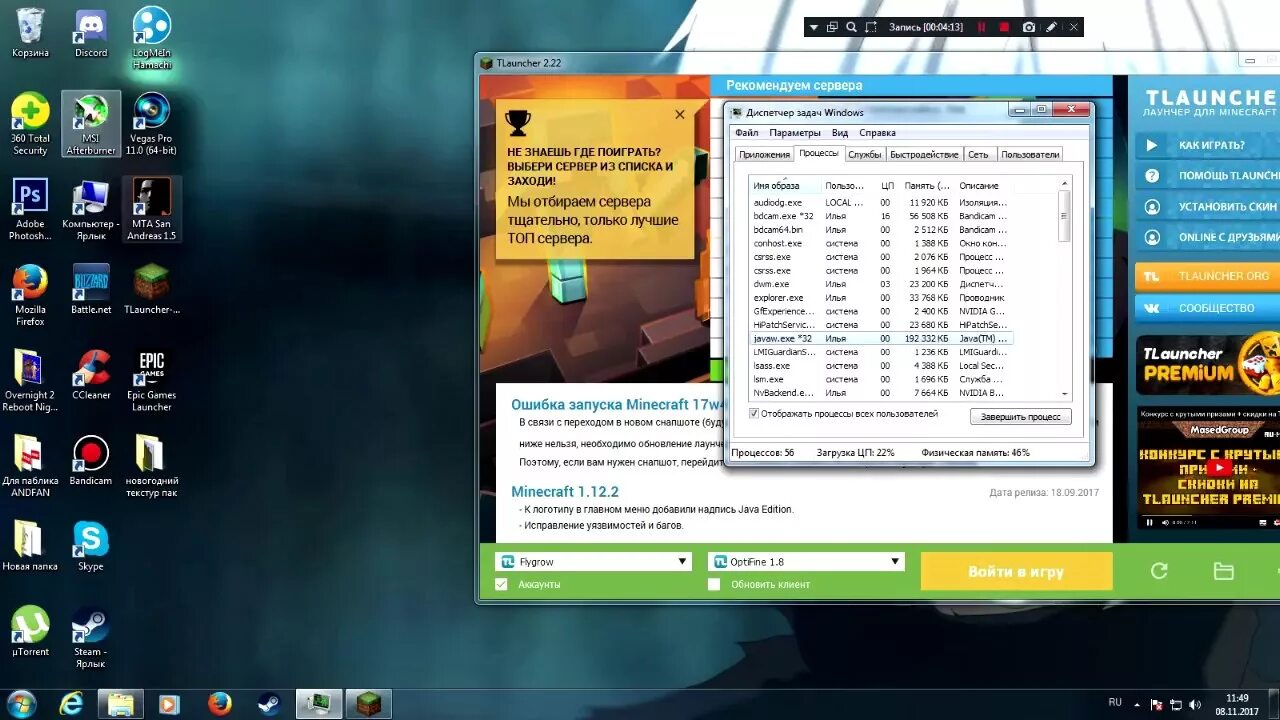
Task: Close the yellow server tip popup
Action: [x=680, y=114]
